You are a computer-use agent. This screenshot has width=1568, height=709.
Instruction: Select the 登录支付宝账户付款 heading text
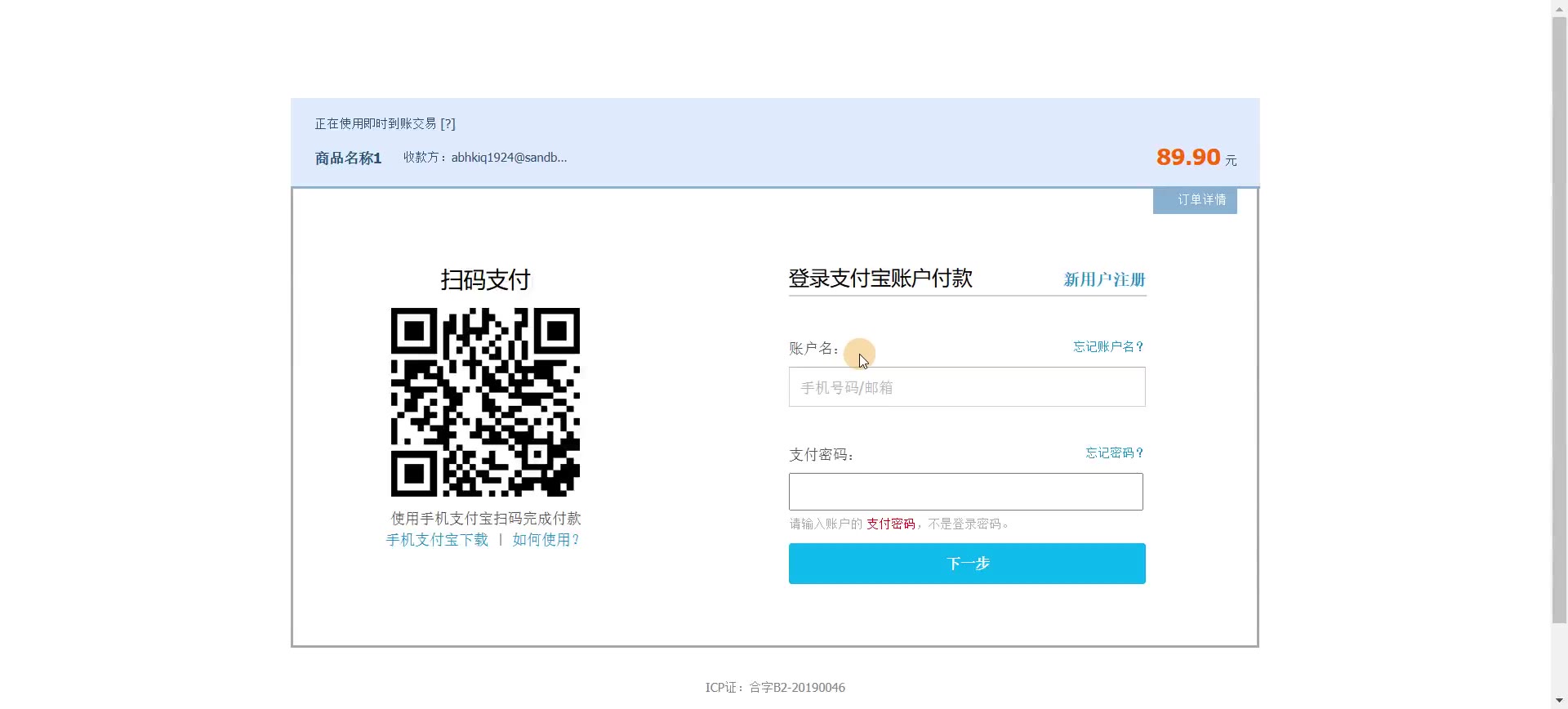(880, 279)
